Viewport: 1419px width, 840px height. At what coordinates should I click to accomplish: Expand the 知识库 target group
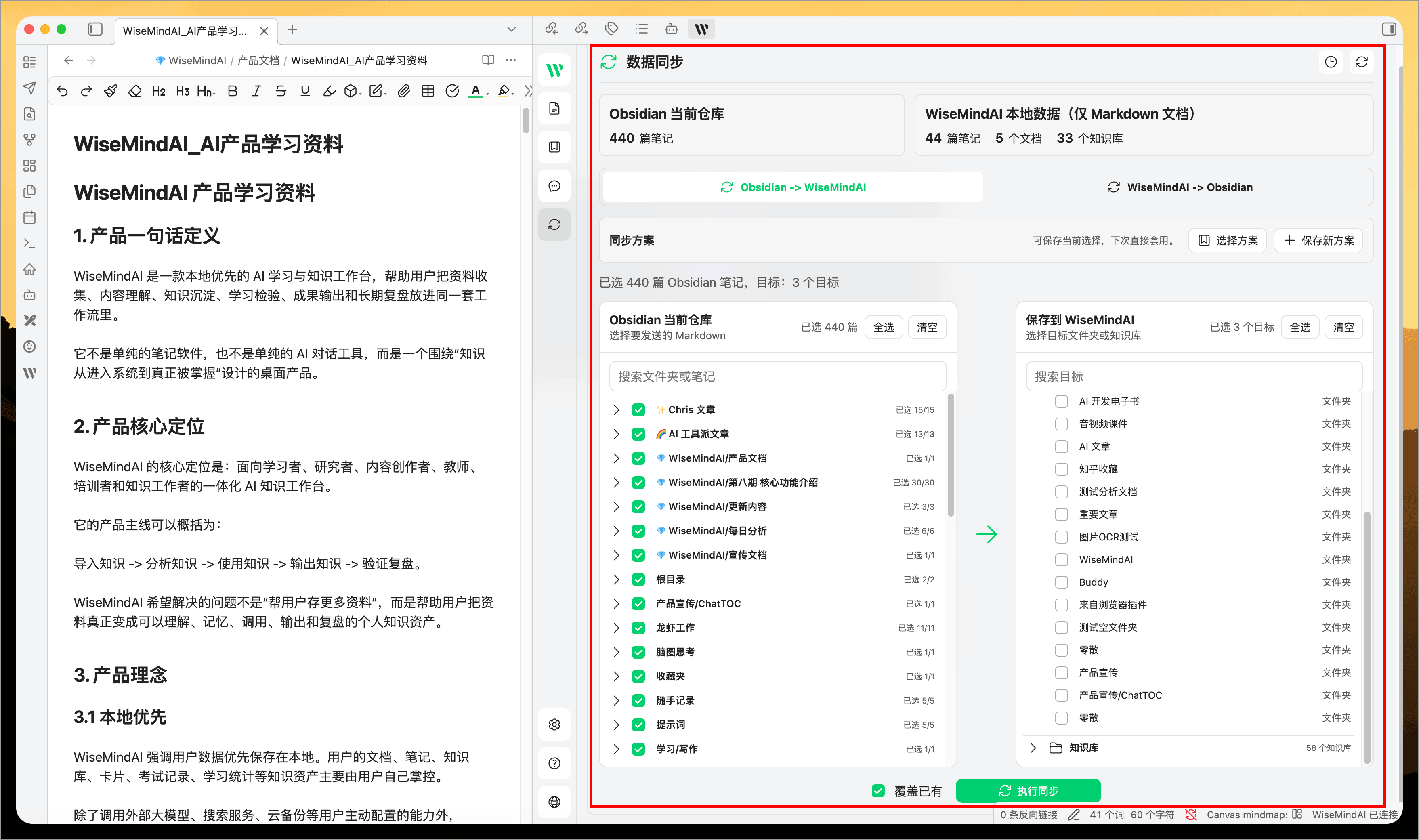1033,748
